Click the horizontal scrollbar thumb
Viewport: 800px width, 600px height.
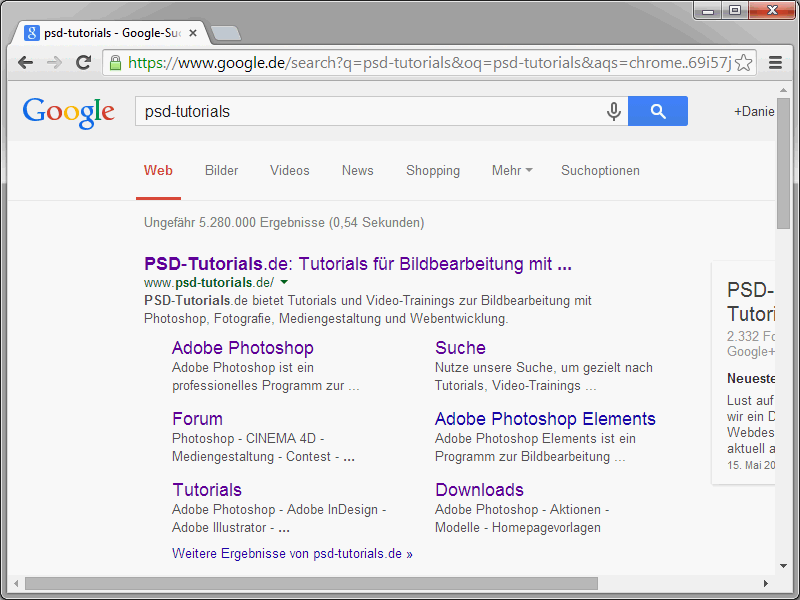[x=311, y=583]
